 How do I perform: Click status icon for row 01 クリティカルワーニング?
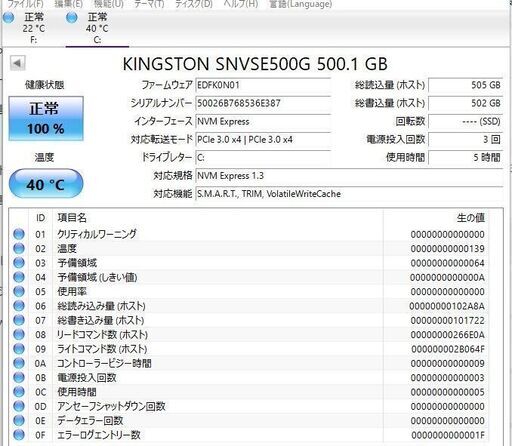tap(19, 234)
